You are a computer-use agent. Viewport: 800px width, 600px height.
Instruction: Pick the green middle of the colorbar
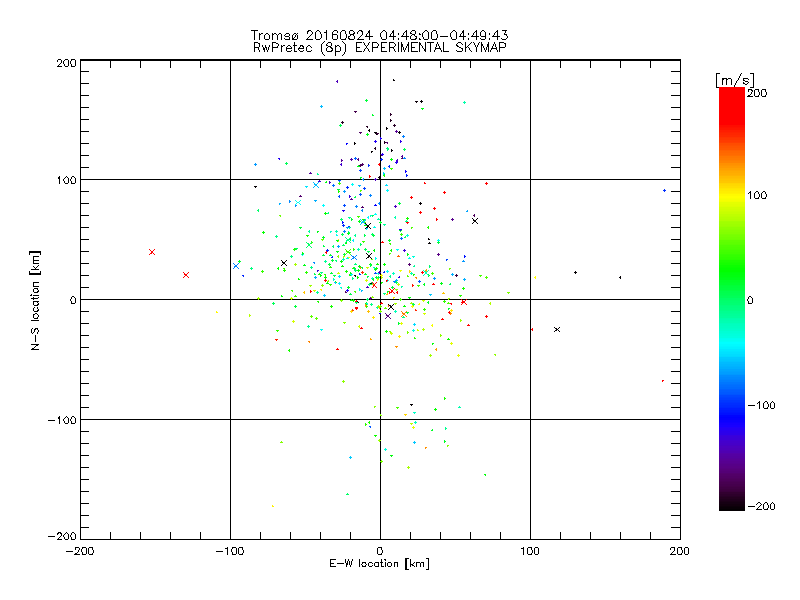pyautogui.click(x=732, y=276)
